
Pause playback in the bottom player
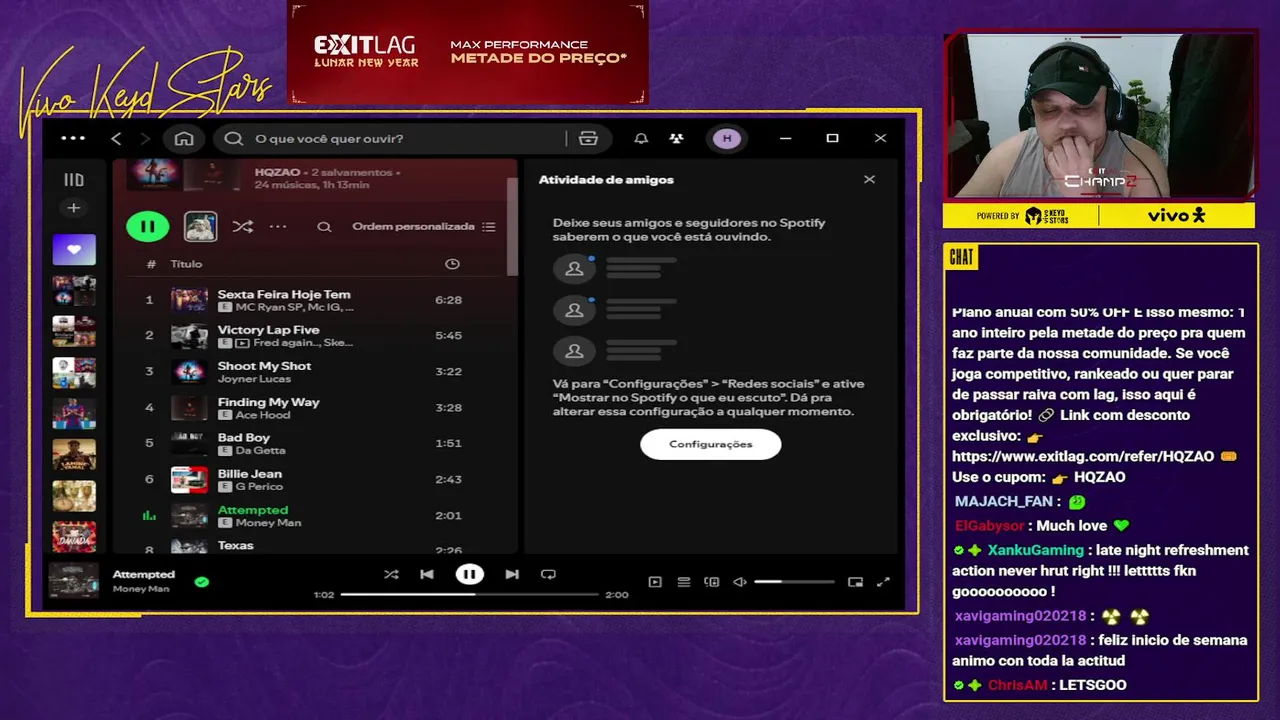469,574
